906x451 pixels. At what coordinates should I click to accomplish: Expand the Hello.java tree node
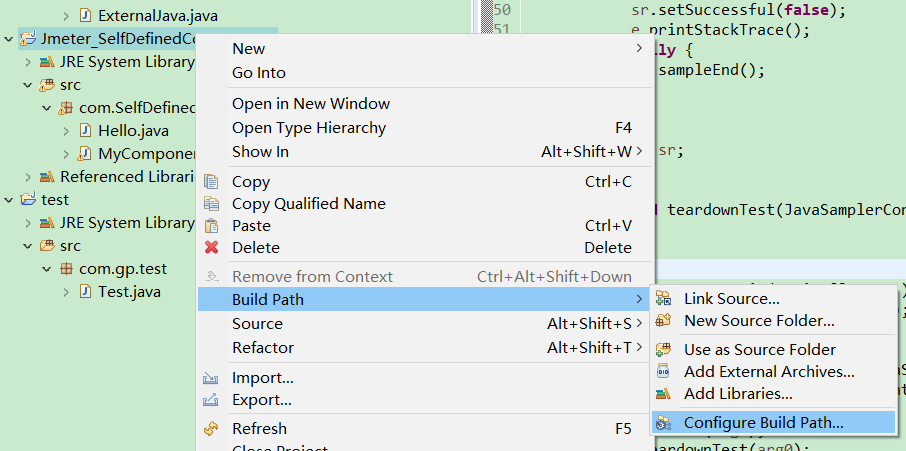point(66,131)
